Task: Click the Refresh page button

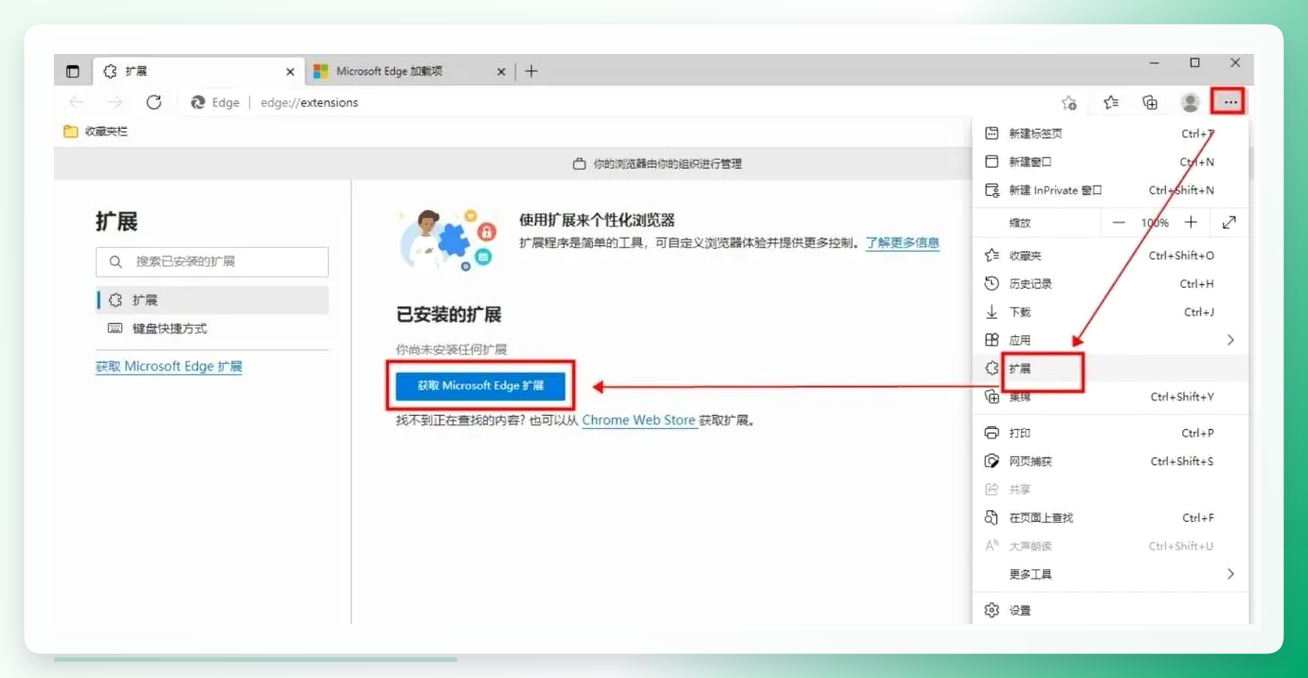Action: (153, 102)
